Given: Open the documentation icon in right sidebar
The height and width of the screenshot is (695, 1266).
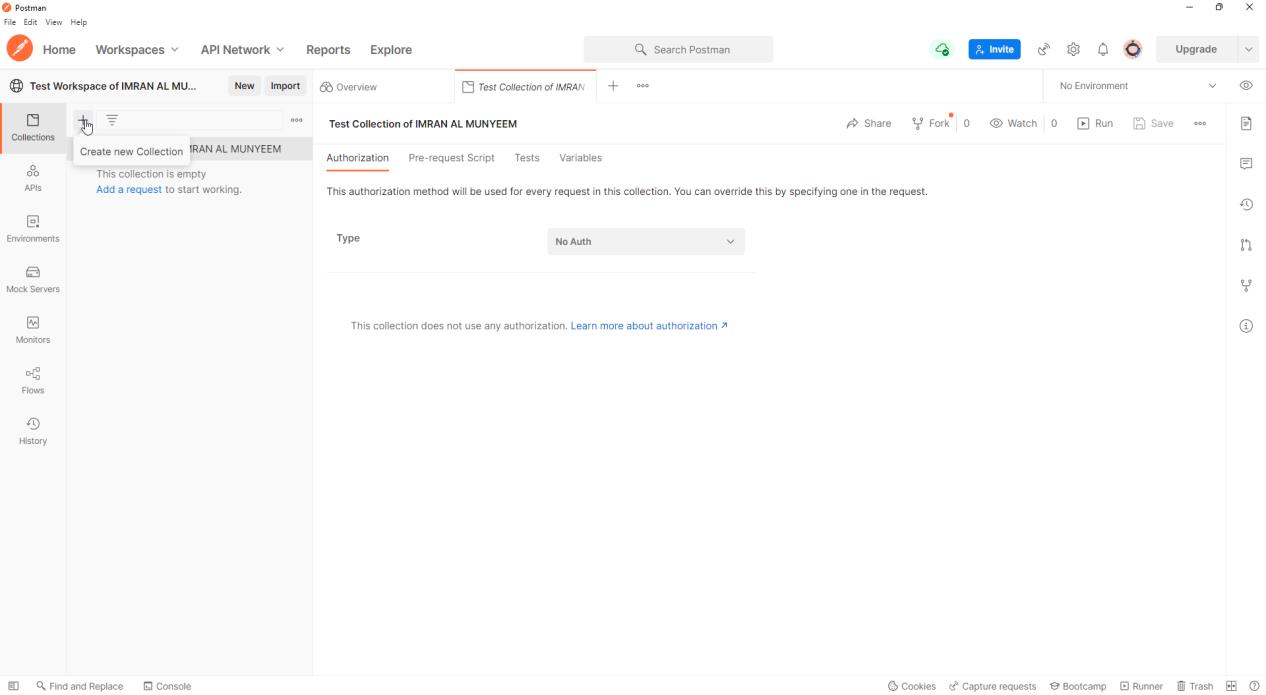Looking at the screenshot, I should [x=1246, y=124].
